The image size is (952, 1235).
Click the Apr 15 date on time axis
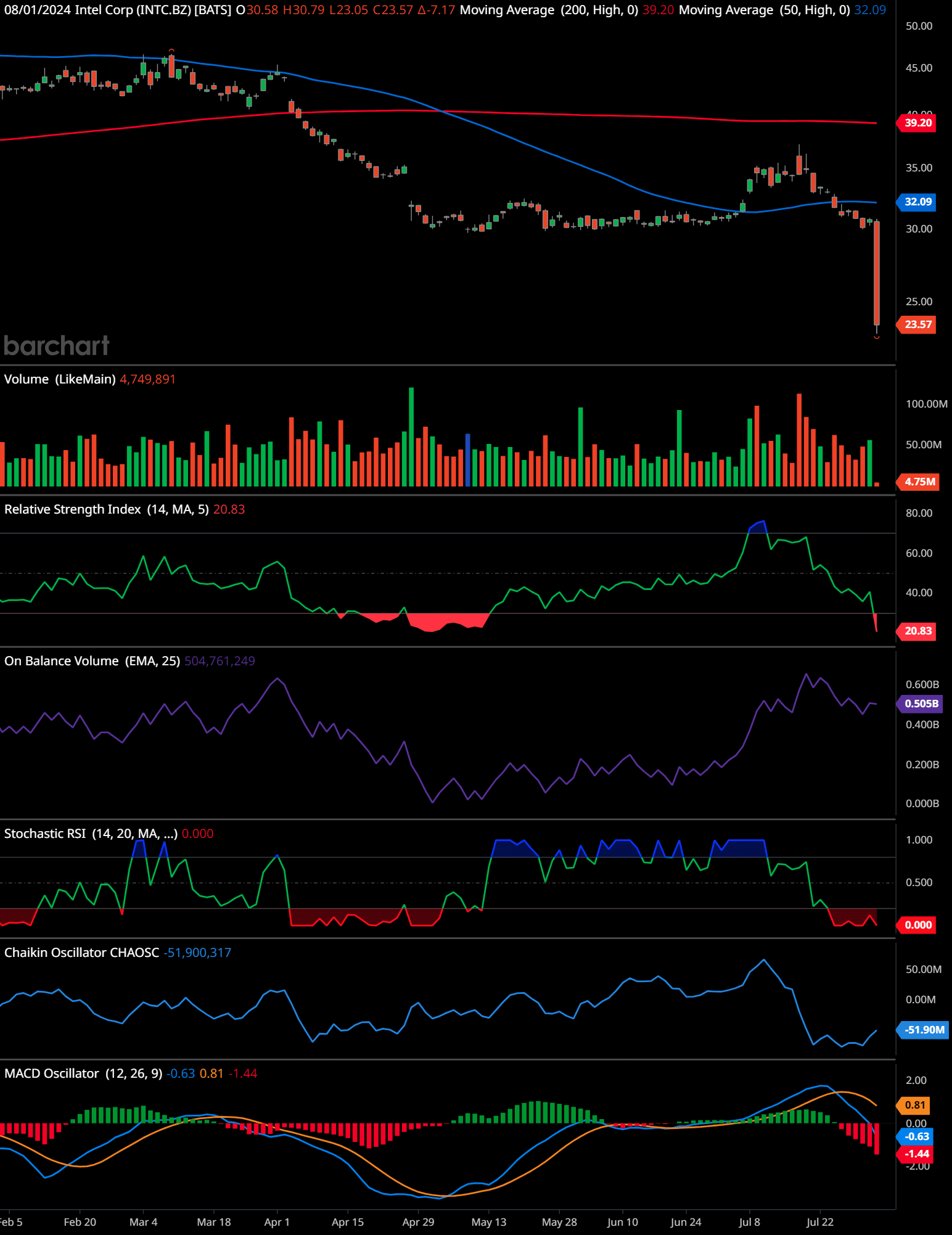348,1222
